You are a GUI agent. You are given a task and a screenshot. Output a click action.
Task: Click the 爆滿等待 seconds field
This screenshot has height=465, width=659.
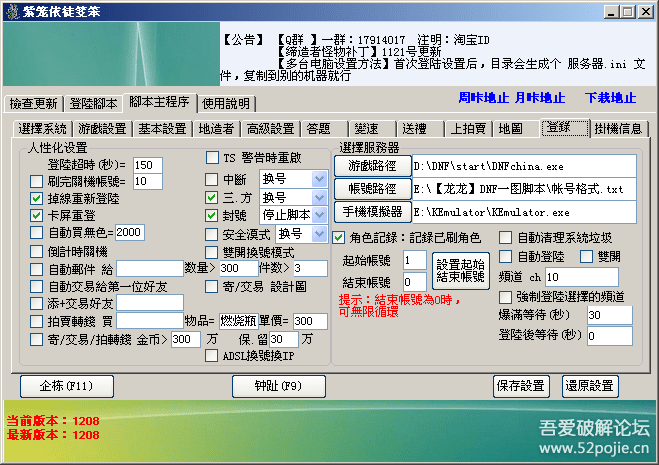pos(609,315)
